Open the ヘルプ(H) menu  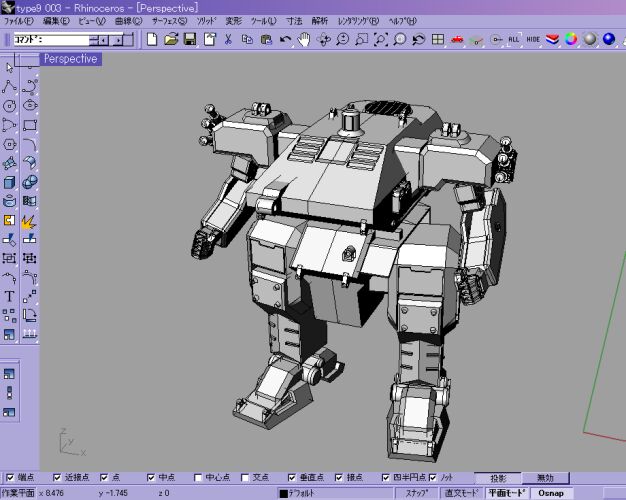pyautogui.click(x=403, y=21)
